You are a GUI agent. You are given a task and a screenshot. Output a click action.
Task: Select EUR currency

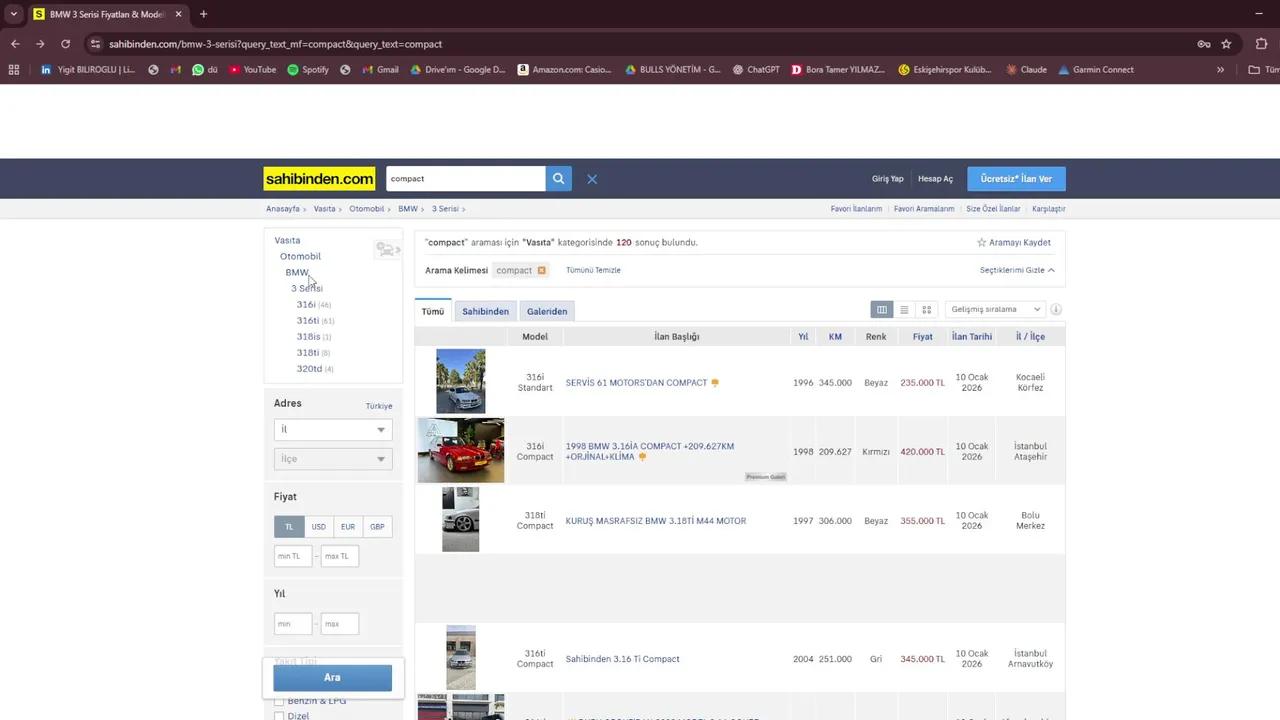click(347, 527)
